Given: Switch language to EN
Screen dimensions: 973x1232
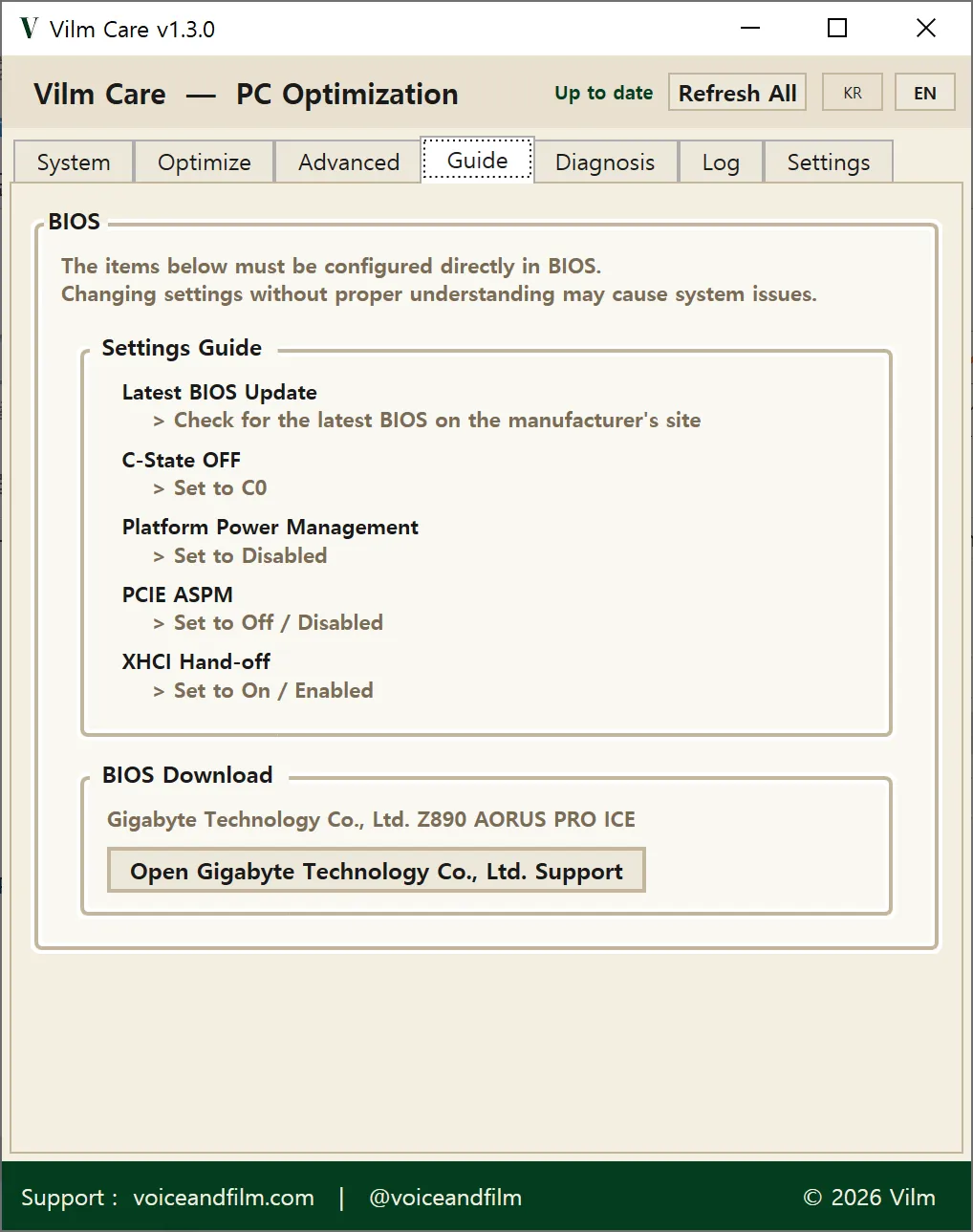Looking at the screenshot, I should tap(924, 93).
